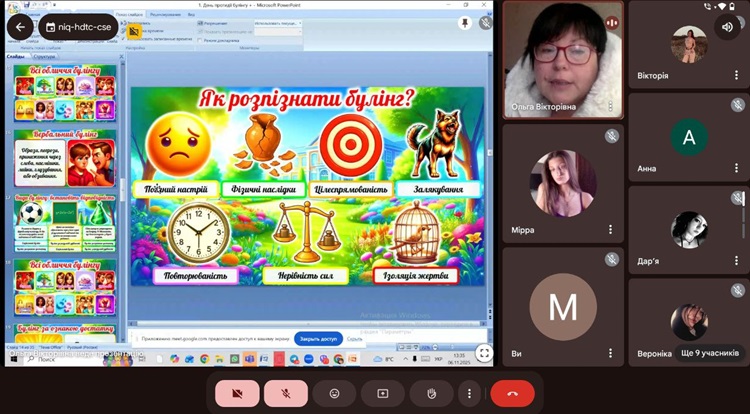Click the 'Ще 9 учасників' participants label

[x=709, y=353]
